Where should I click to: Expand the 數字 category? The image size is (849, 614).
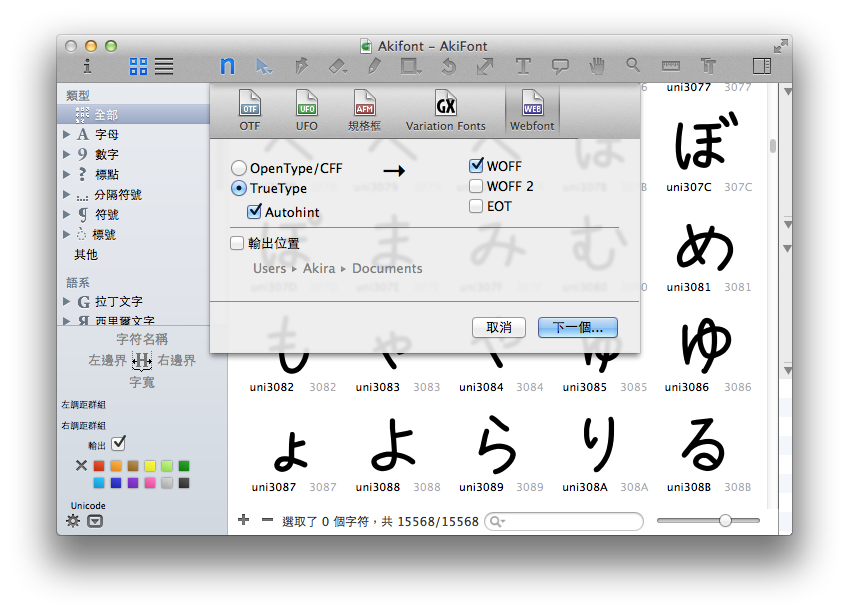point(66,154)
